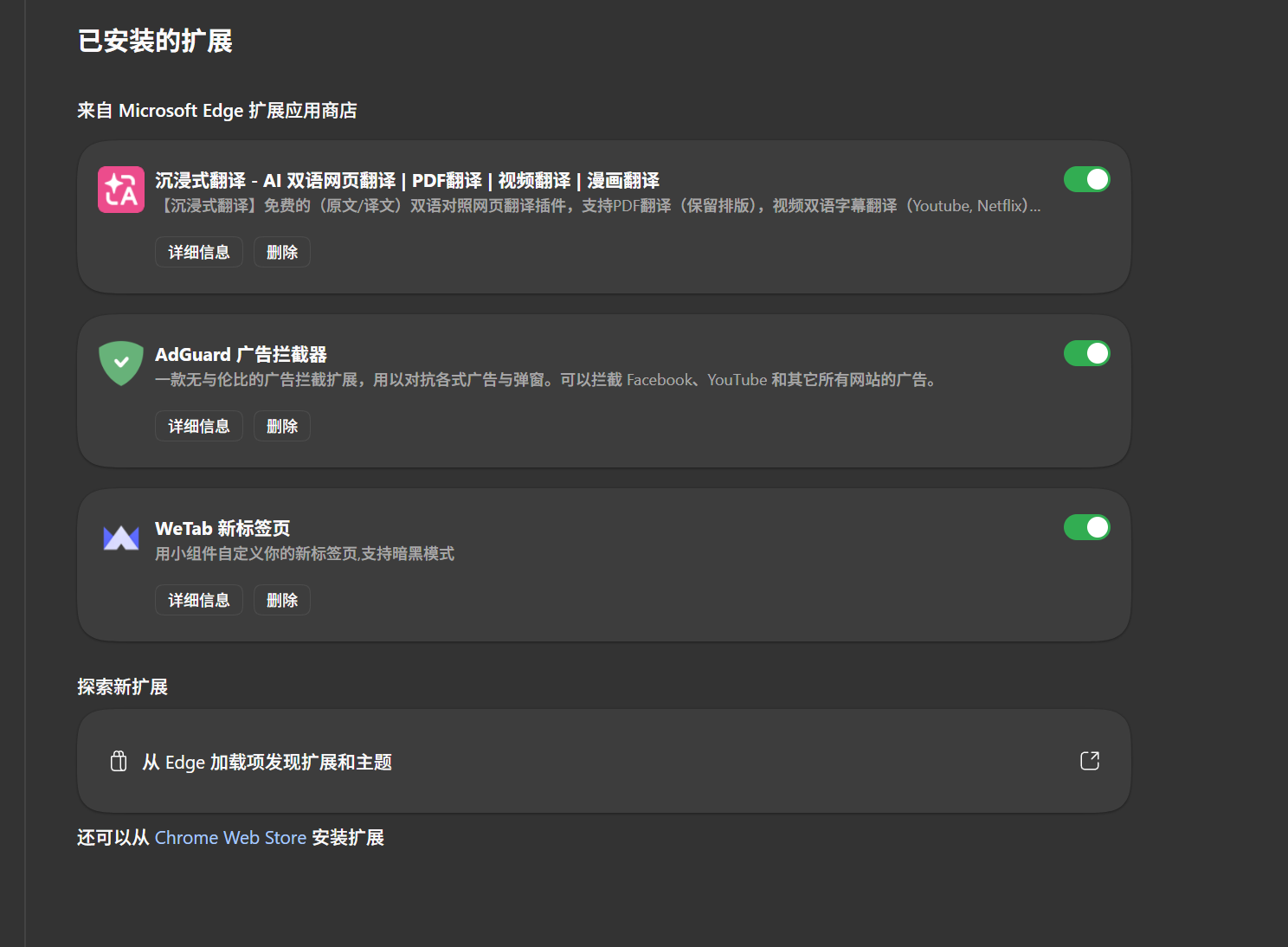This screenshot has width=1288, height=947.
Task: Click AdGuard description 一款无与伦比的广告拦截扩展
Action: click(x=545, y=380)
